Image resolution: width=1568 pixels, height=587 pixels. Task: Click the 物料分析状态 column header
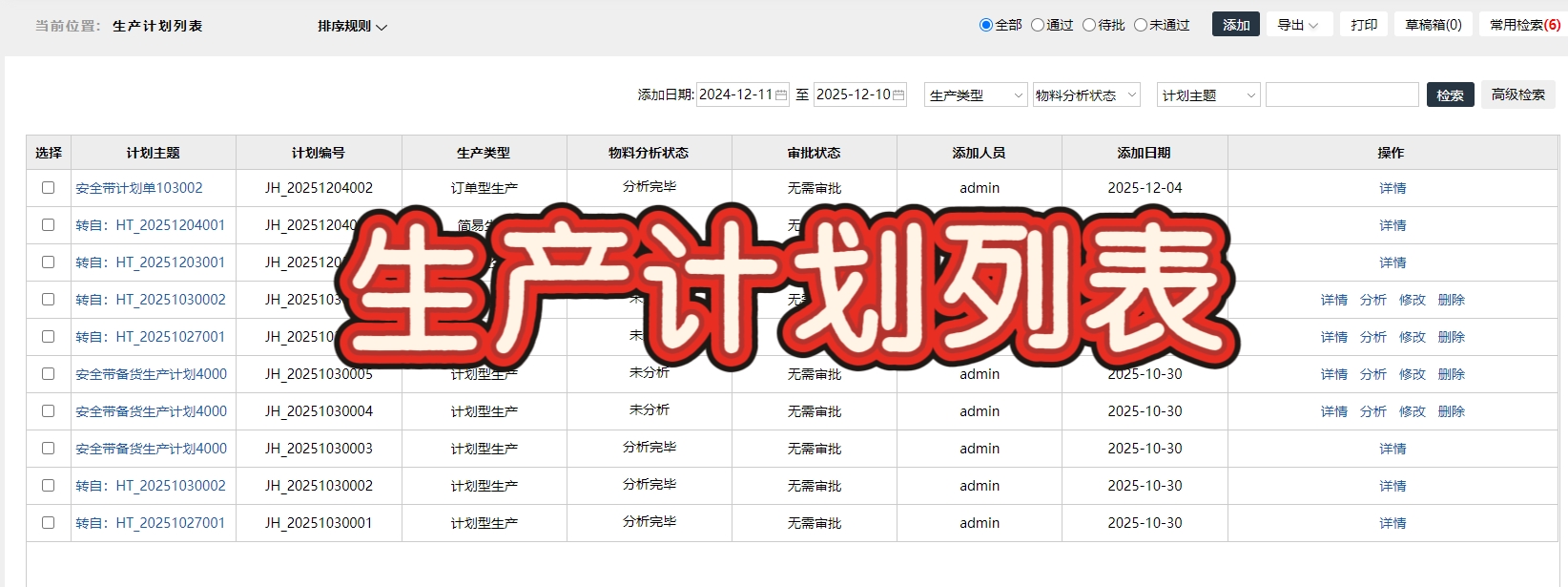[x=649, y=153]
